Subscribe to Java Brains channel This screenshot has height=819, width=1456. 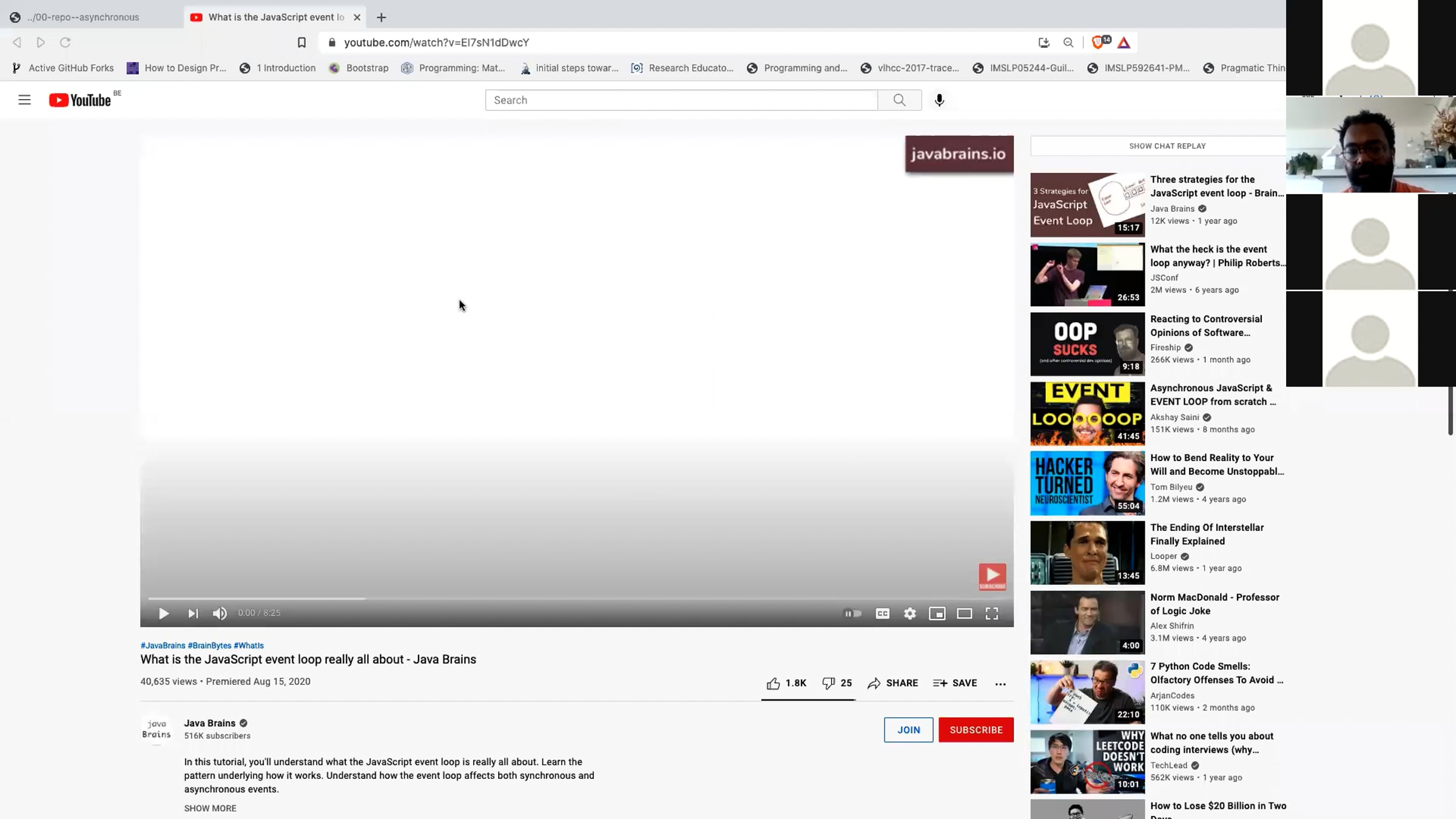976,730
